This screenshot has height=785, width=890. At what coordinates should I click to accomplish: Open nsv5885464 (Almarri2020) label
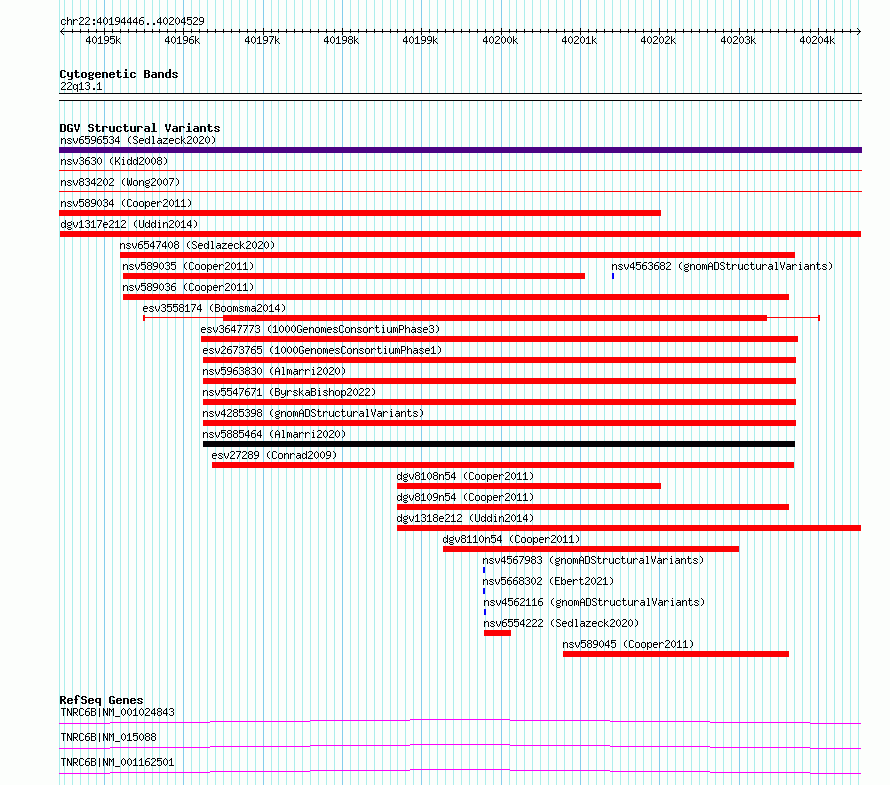[274, 434]
